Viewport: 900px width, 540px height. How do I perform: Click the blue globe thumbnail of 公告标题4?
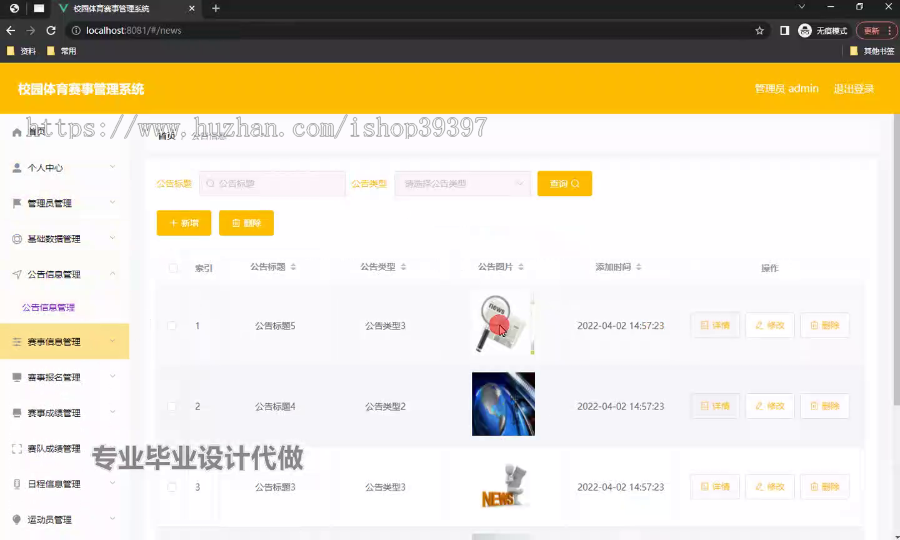(503, 404)
